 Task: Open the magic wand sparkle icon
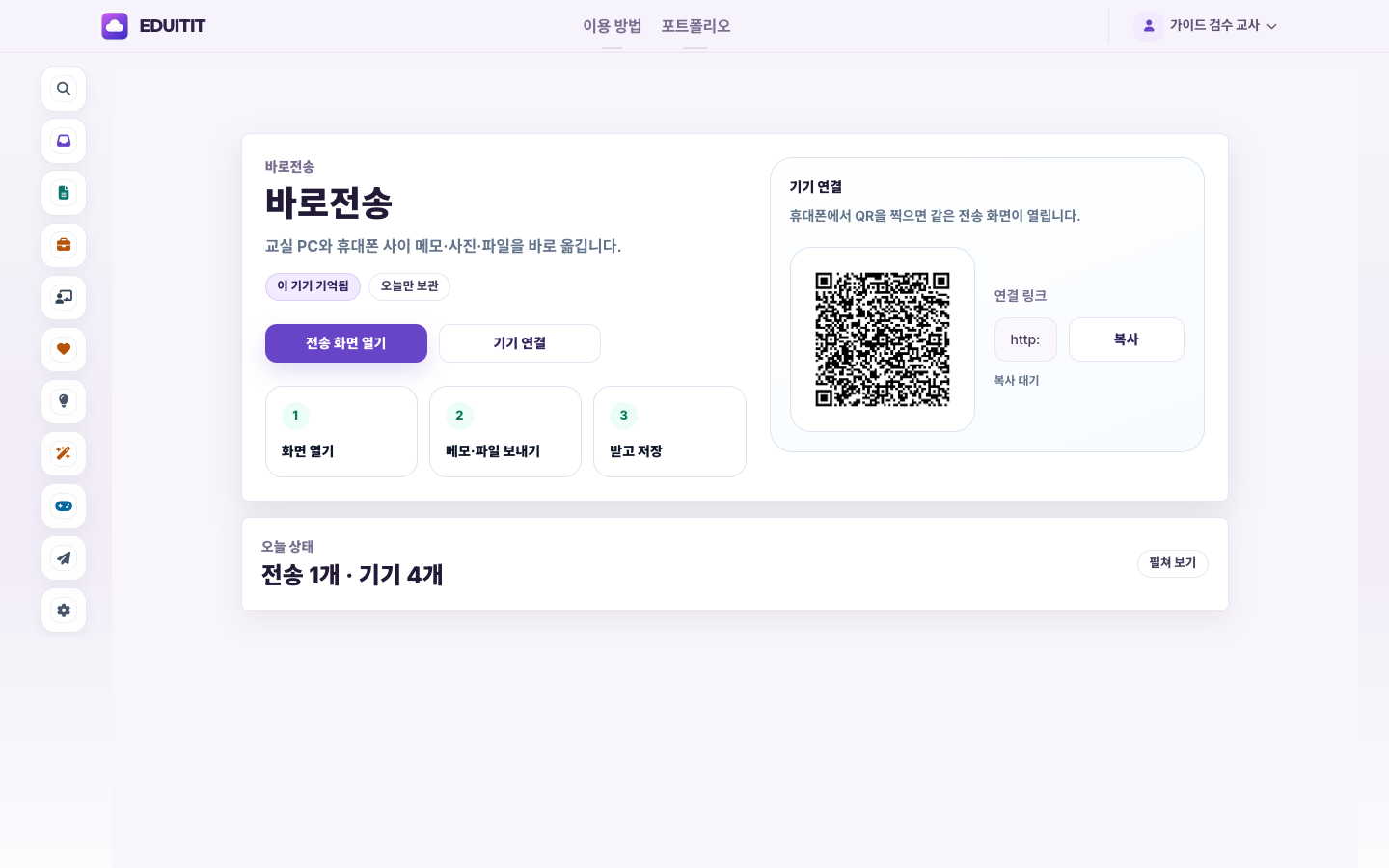click(64, 453)
